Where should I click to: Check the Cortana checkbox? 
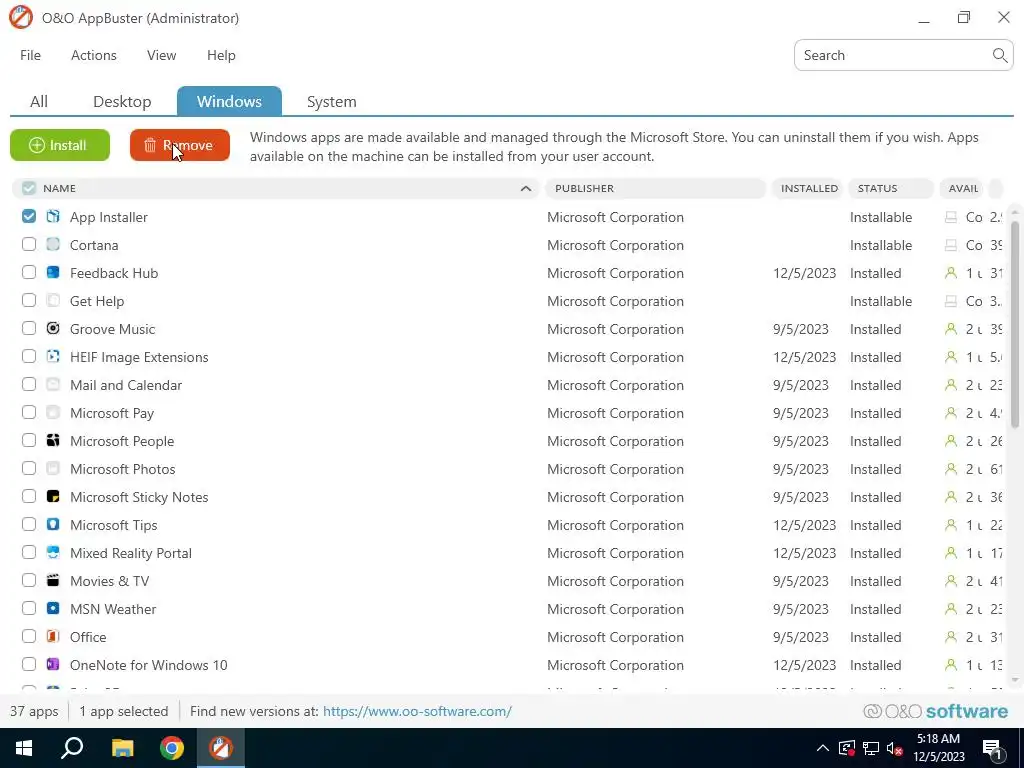[29, 244]
